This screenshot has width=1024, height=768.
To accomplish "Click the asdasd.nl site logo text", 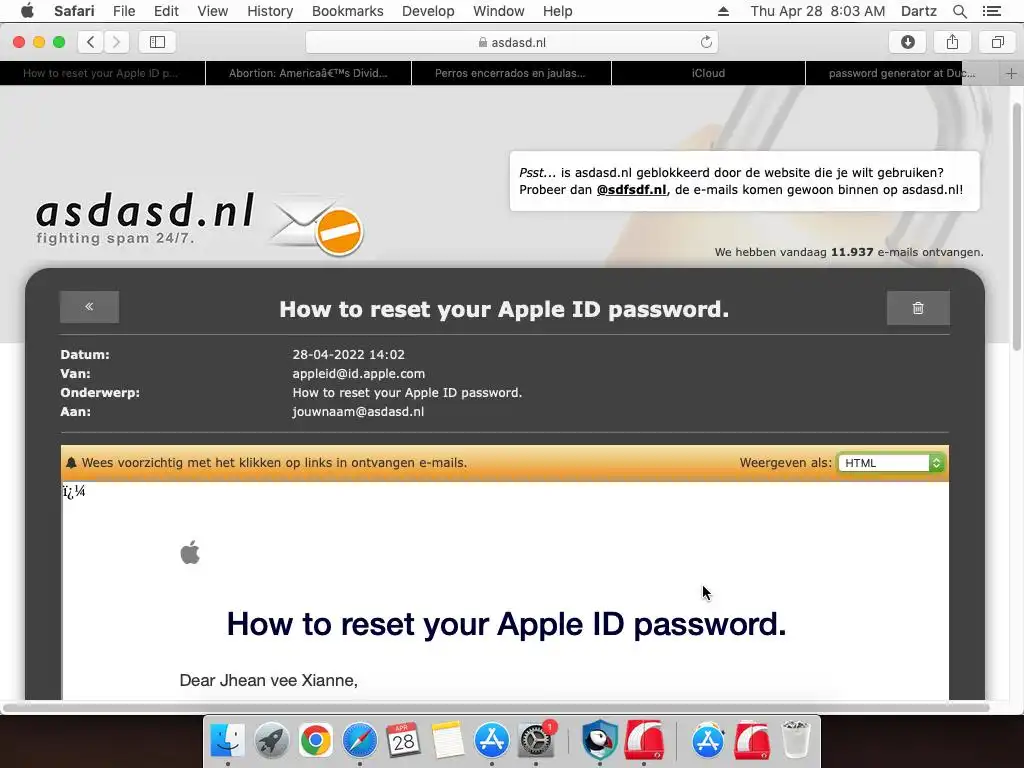I will (145, 210).
